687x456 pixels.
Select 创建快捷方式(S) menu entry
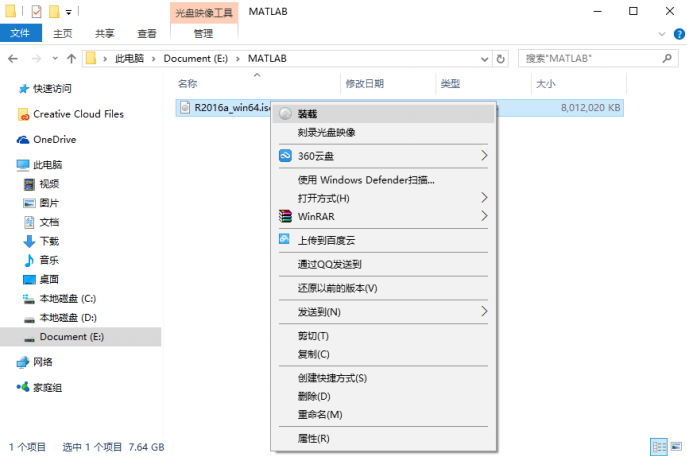[332, 378]
